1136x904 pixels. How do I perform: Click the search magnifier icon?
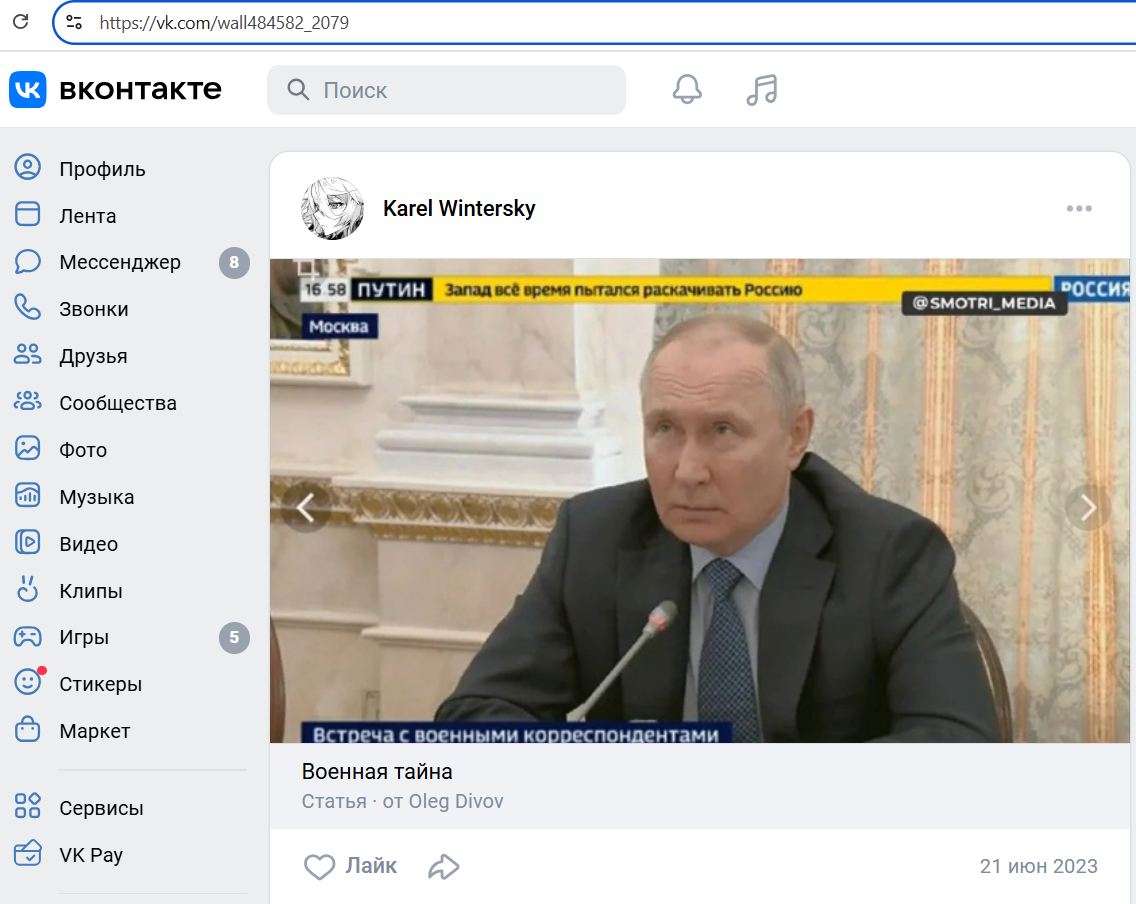pyautogui.click(x=298, y=90)
